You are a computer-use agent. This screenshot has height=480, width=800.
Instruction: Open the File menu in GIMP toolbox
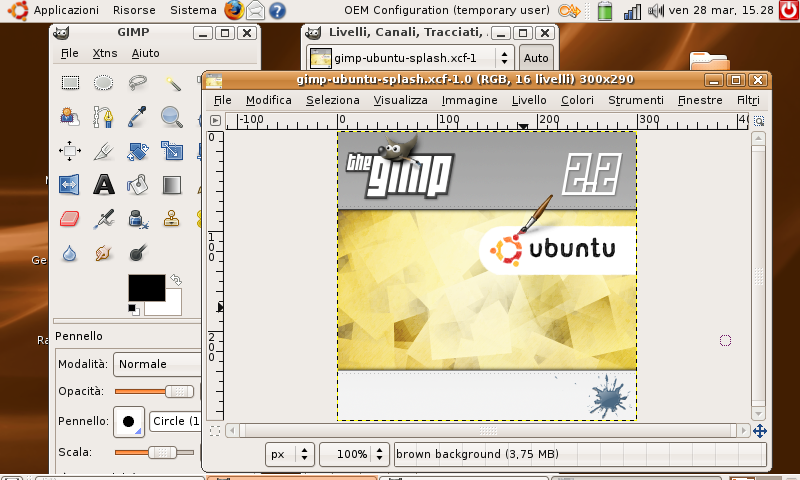[x=69, y=53]
